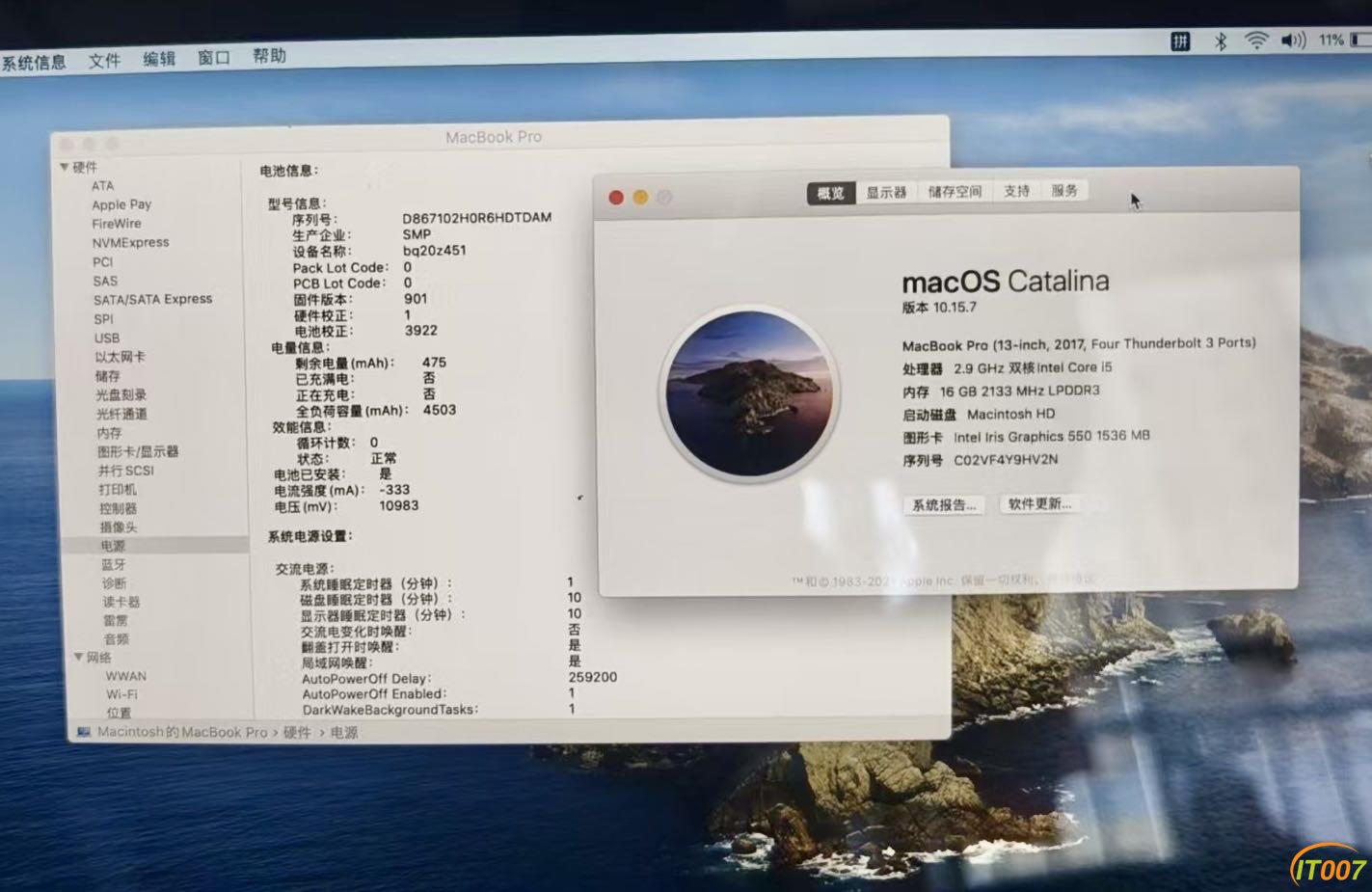Click serial number C02VF4Y9HV2N text
The image size is (1372, 892).
tap(1006, 460)
